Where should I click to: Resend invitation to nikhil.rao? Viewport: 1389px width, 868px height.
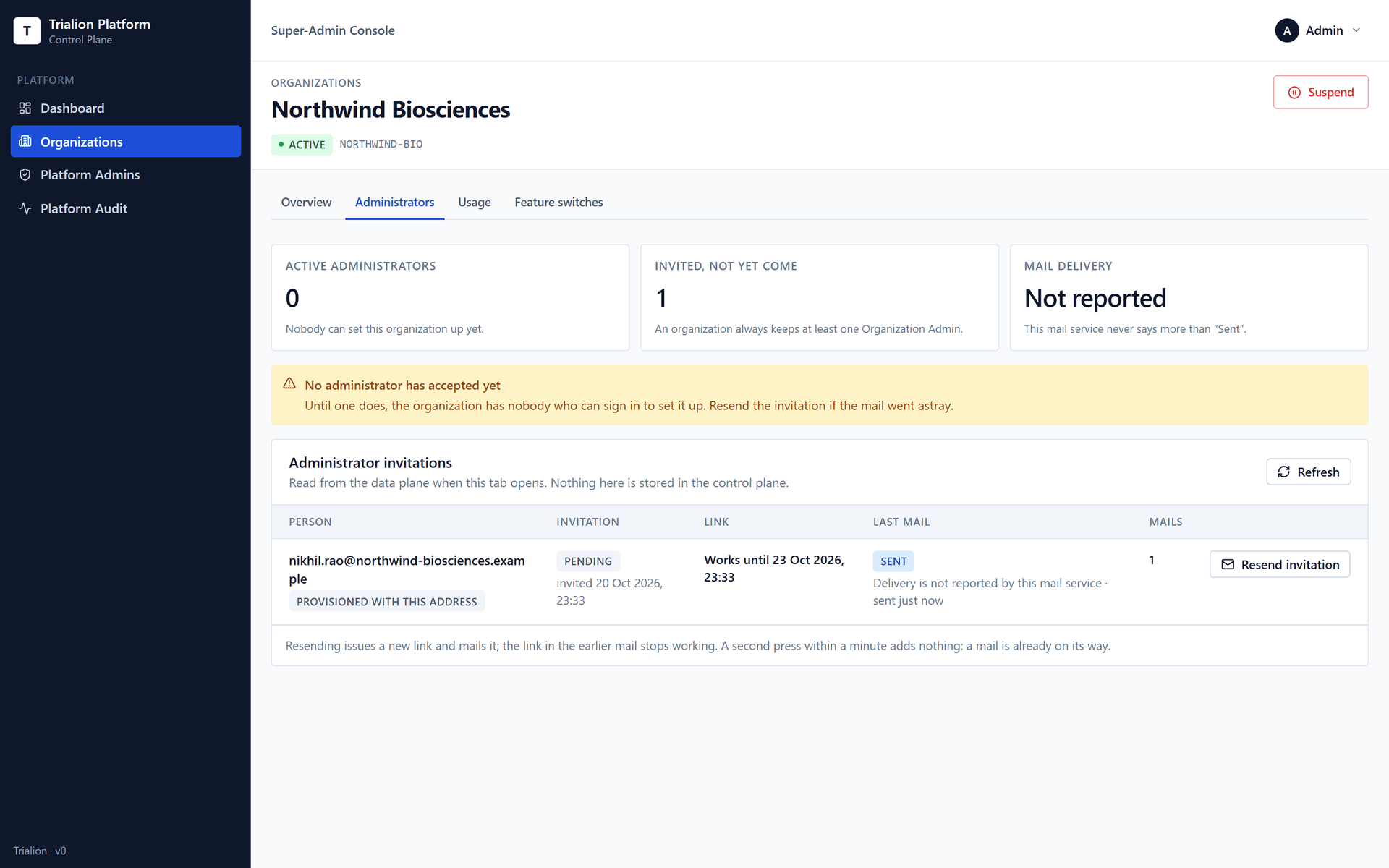coord(1279,564)
